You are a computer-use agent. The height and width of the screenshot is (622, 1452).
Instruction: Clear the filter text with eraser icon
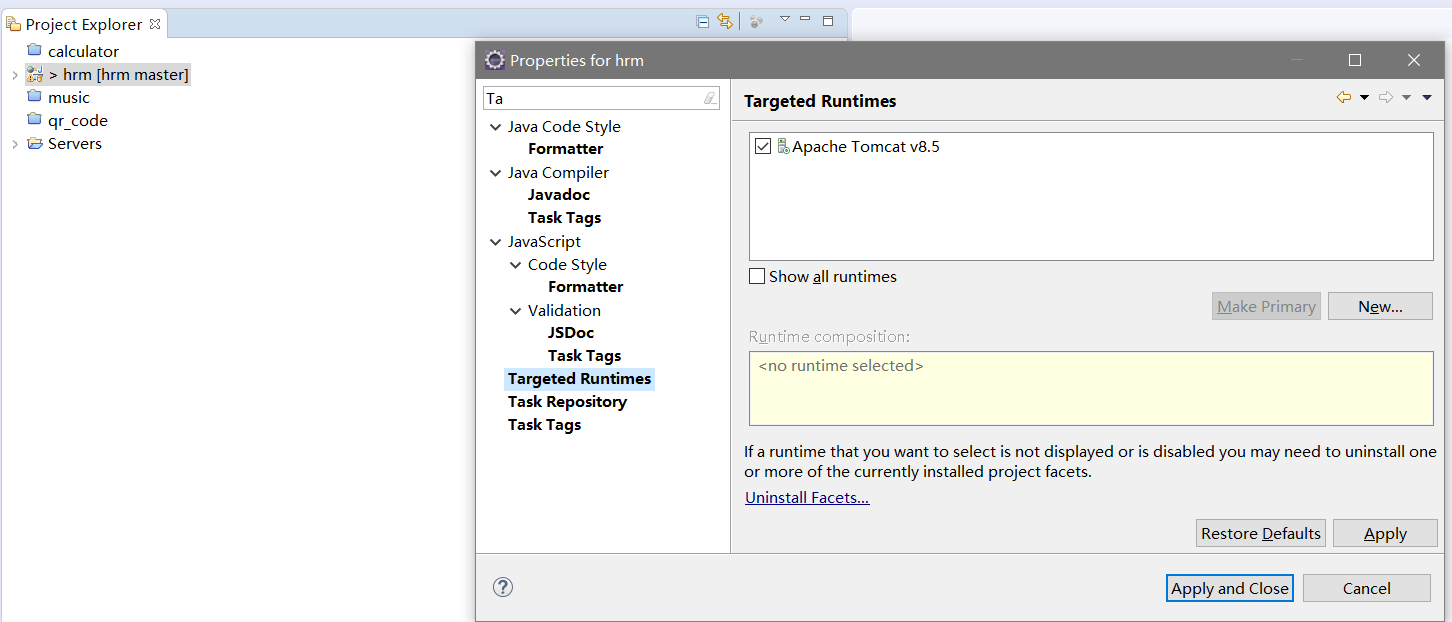pyautogui.click(x=710, y=98)
